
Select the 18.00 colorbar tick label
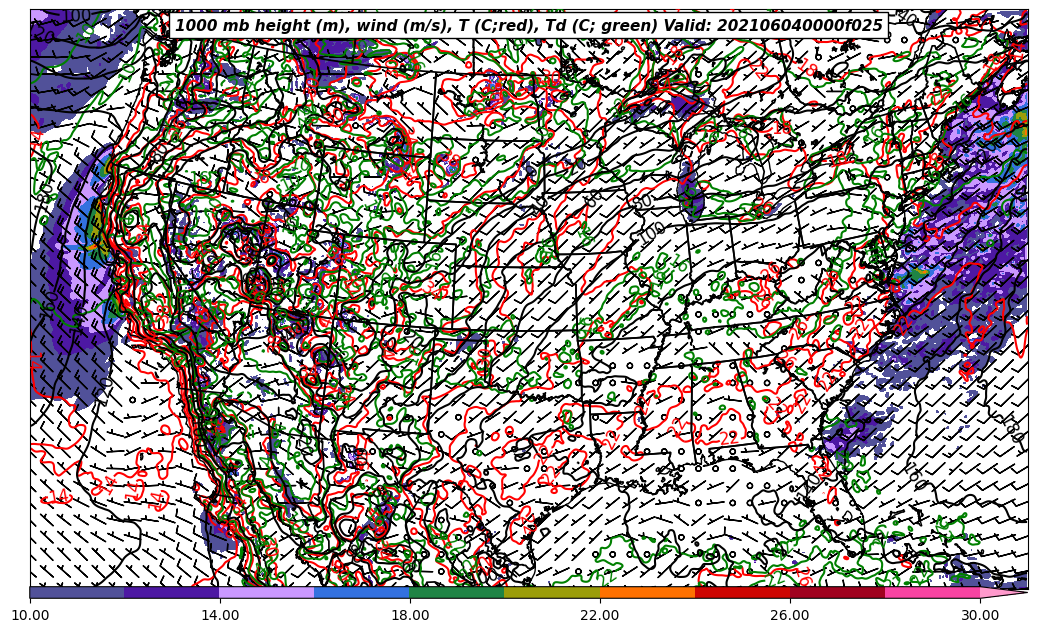(x=410, y=616)
